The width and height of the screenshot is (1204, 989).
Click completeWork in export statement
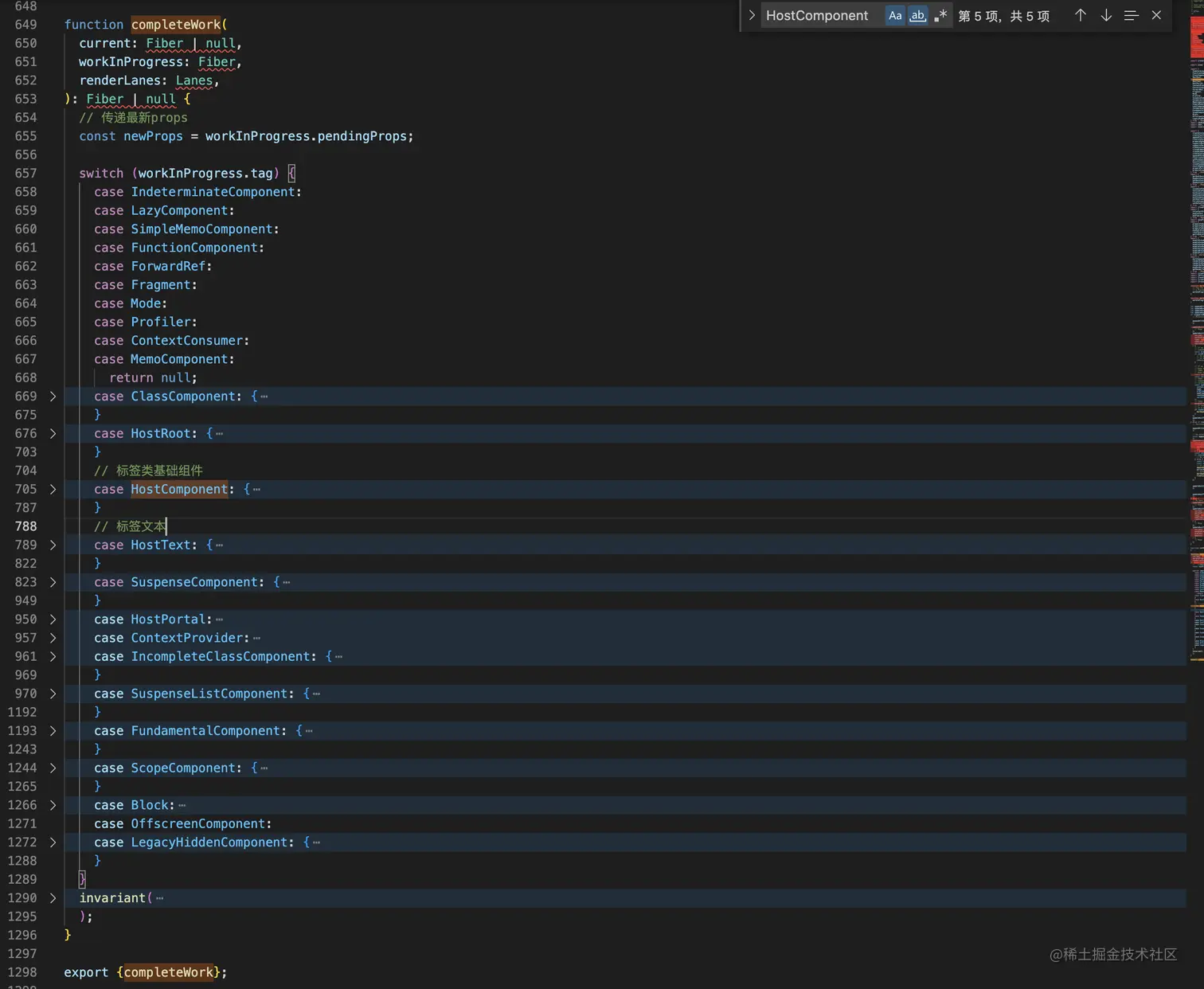coord(169,972)
